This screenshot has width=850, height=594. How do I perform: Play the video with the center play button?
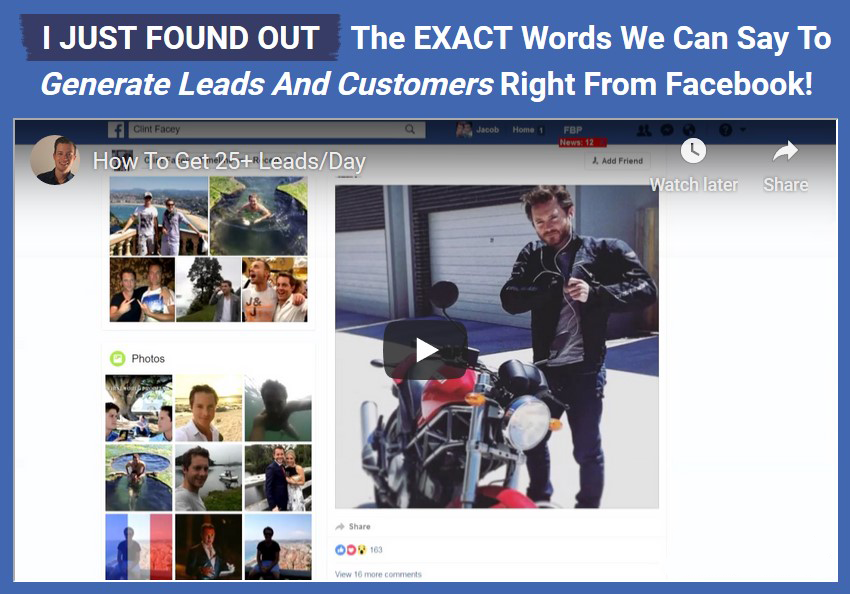[426, 350]
